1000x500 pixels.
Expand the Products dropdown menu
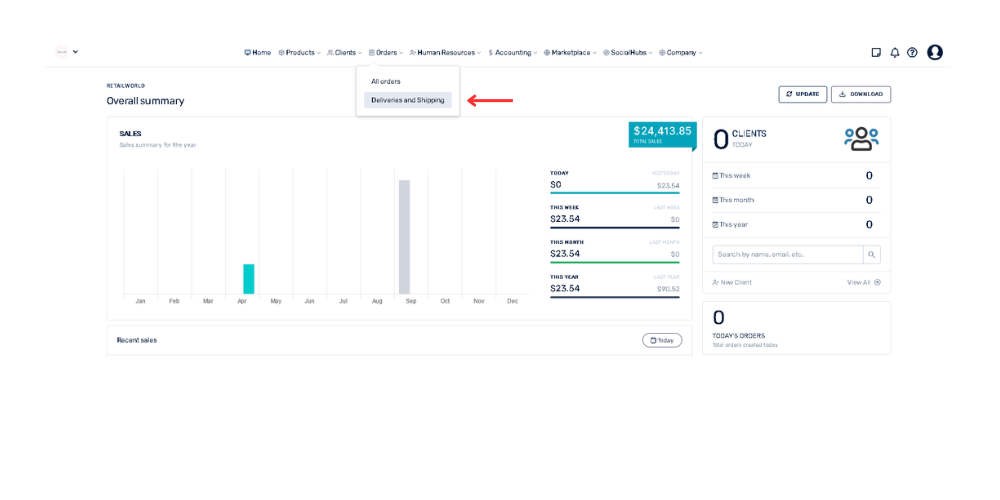pos(299,53)
